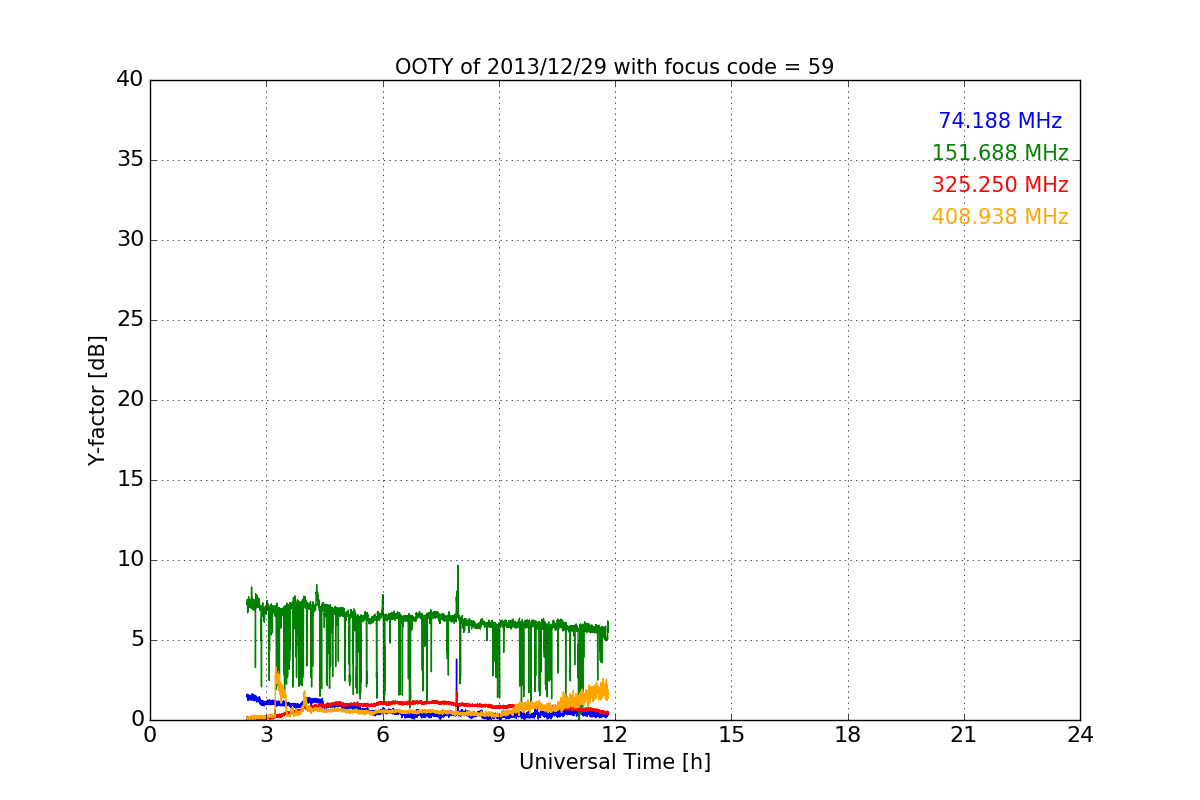The image size is (1200, 800).
Task: Click the plot title mentioning OOTY 2013/12/29
Action: pos(614,67)
